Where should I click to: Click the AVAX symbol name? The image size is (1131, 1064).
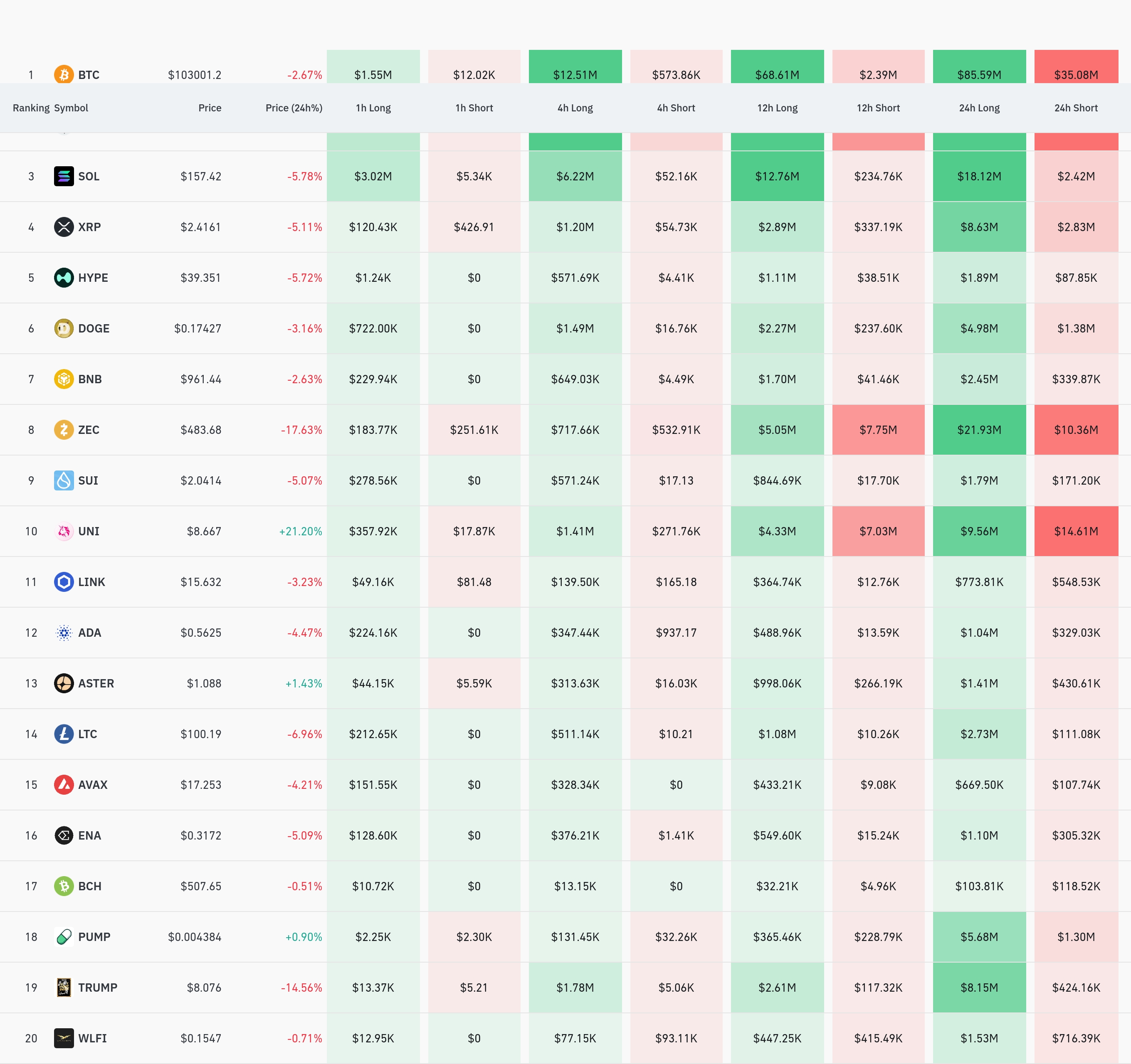pyautogui.click(x=92, y=785)
